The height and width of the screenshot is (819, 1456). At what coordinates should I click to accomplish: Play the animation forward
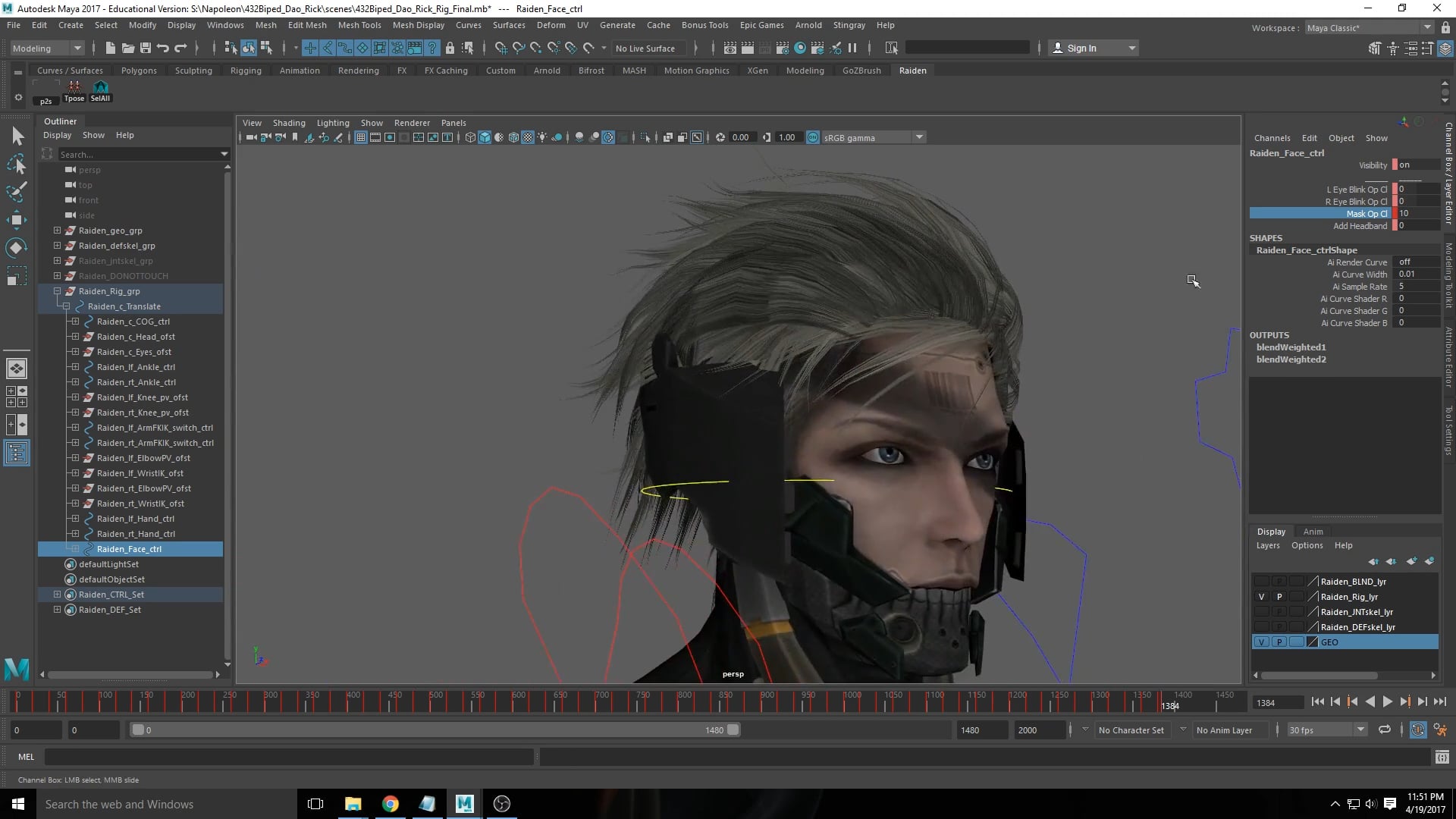(x=1387, y=701)
